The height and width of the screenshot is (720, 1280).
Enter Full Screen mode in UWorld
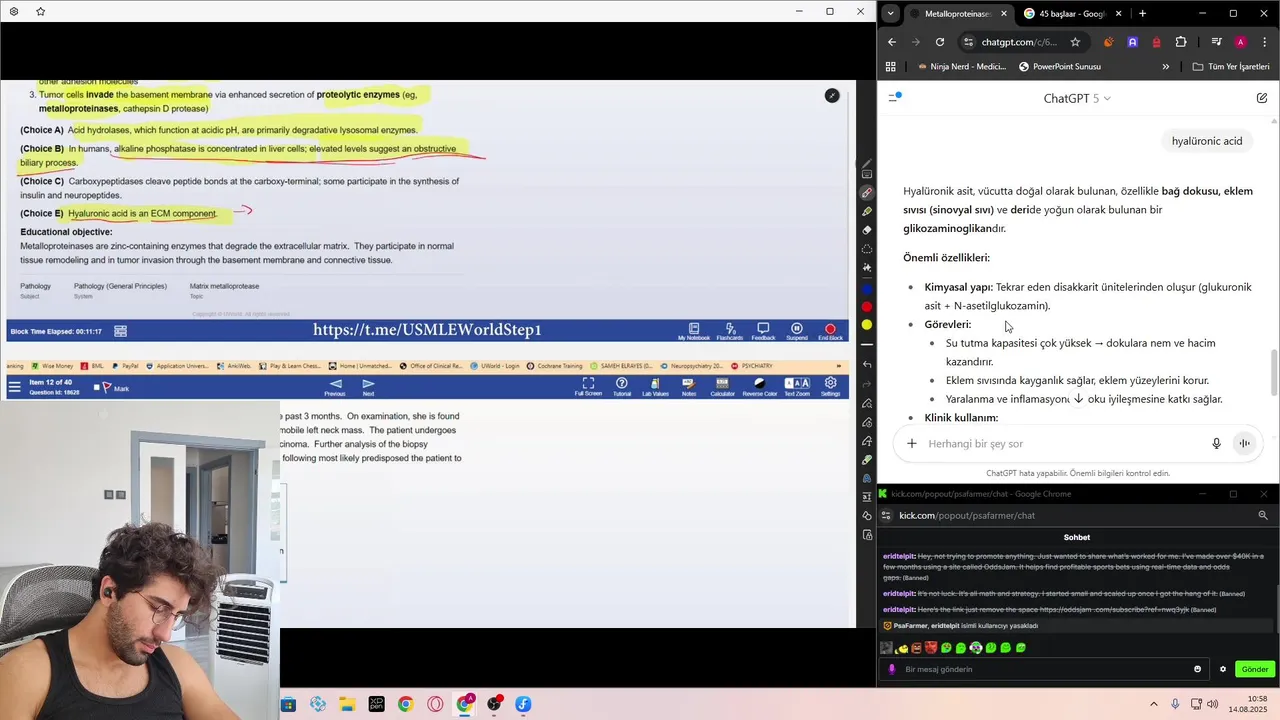click(588, 387)
